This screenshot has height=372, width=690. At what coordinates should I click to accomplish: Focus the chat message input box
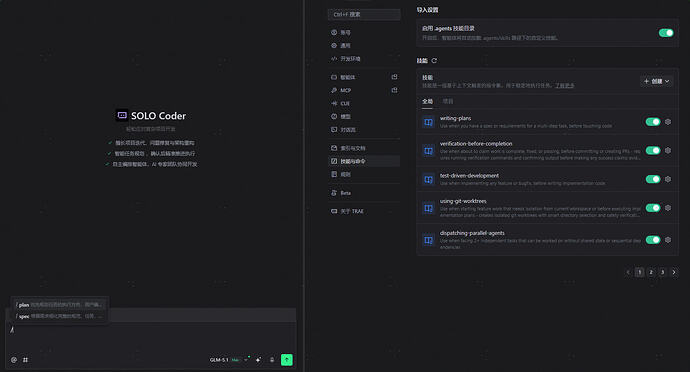pos(150,337)
